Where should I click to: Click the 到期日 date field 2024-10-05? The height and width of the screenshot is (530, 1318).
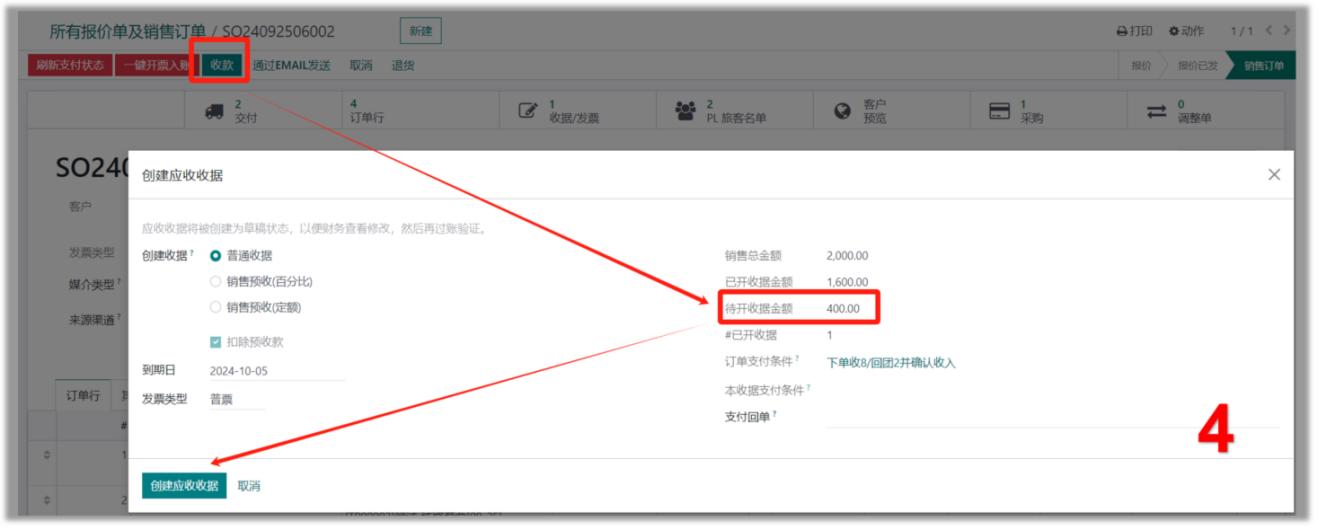tap(276, 371)
